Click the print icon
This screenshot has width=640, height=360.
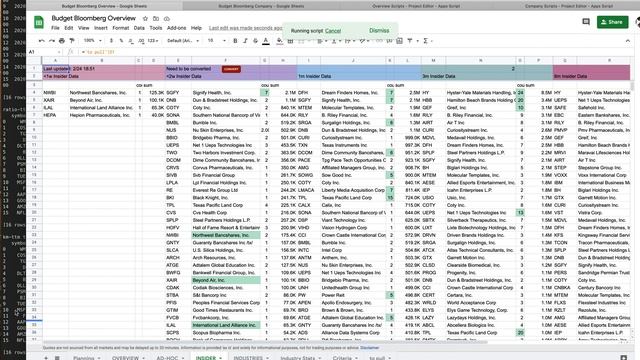click(62, 41)
